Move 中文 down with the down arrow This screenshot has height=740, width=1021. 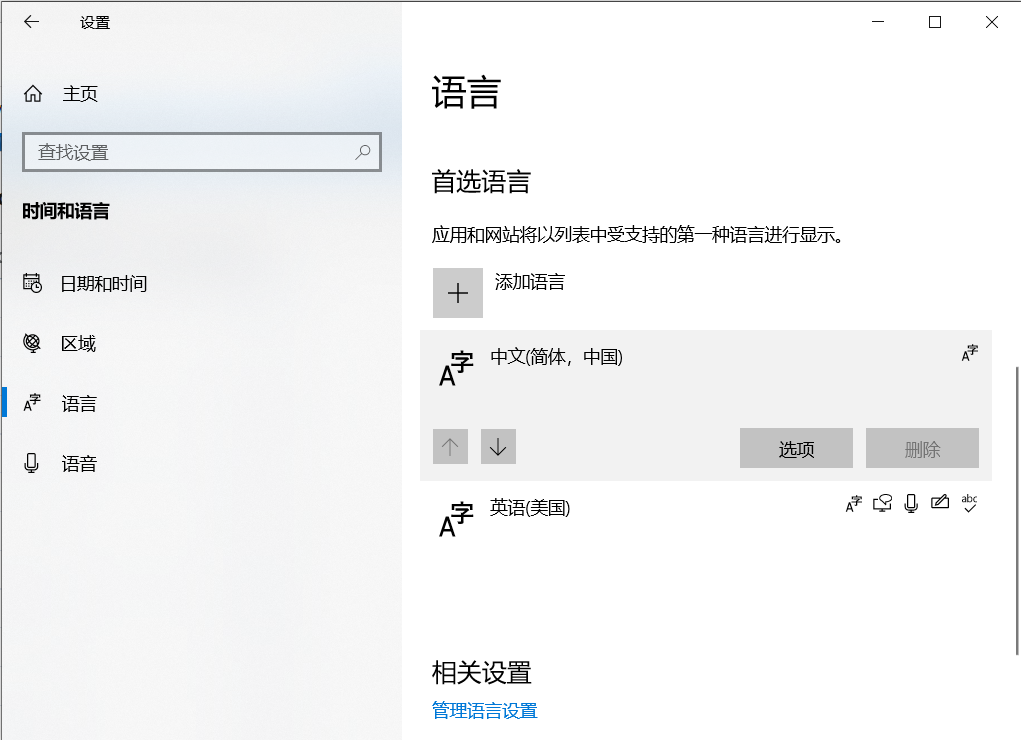(x=498, y=446)
